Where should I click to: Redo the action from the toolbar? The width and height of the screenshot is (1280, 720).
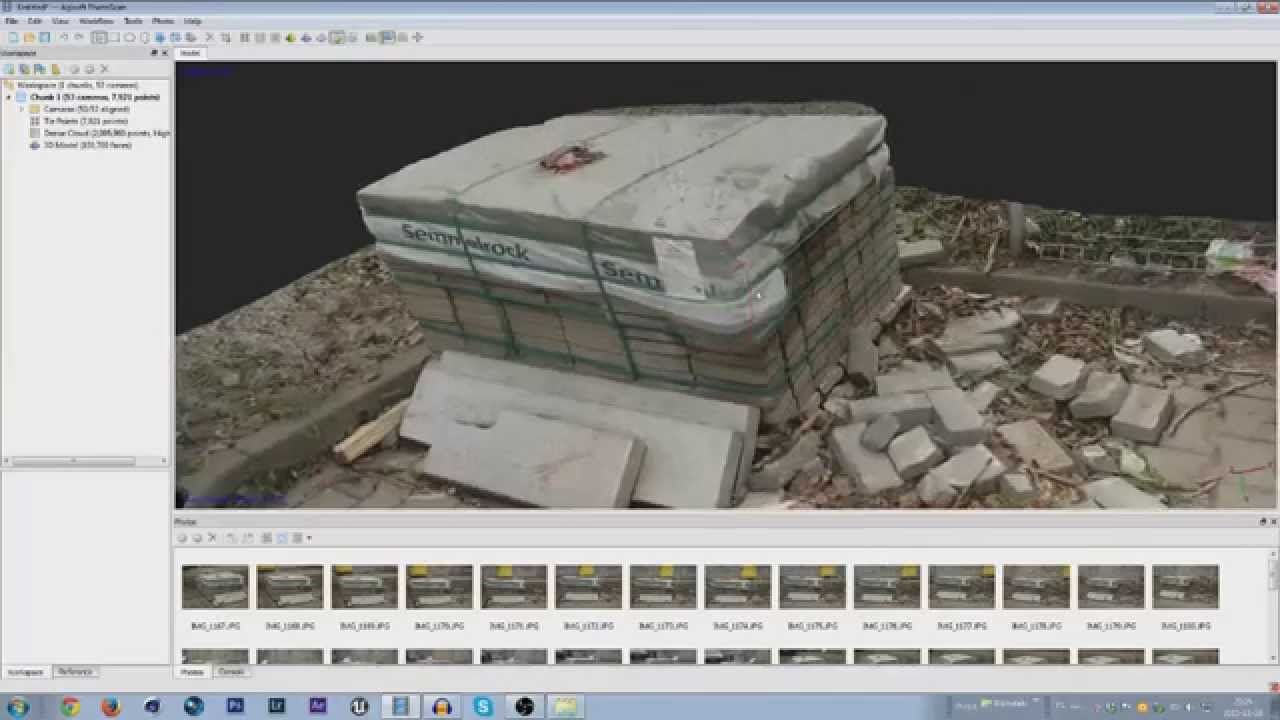(79, 38)
